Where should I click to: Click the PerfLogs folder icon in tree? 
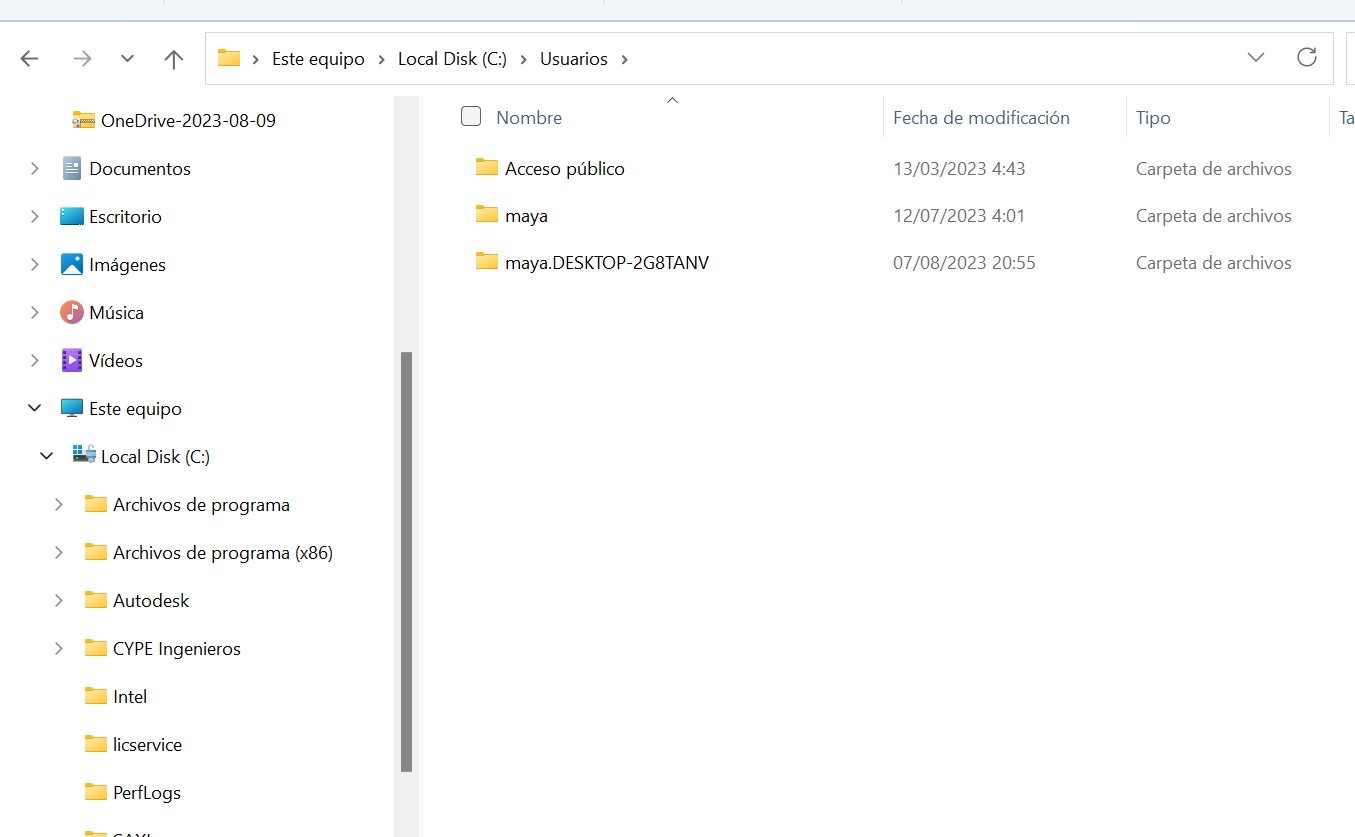(96, 791)
